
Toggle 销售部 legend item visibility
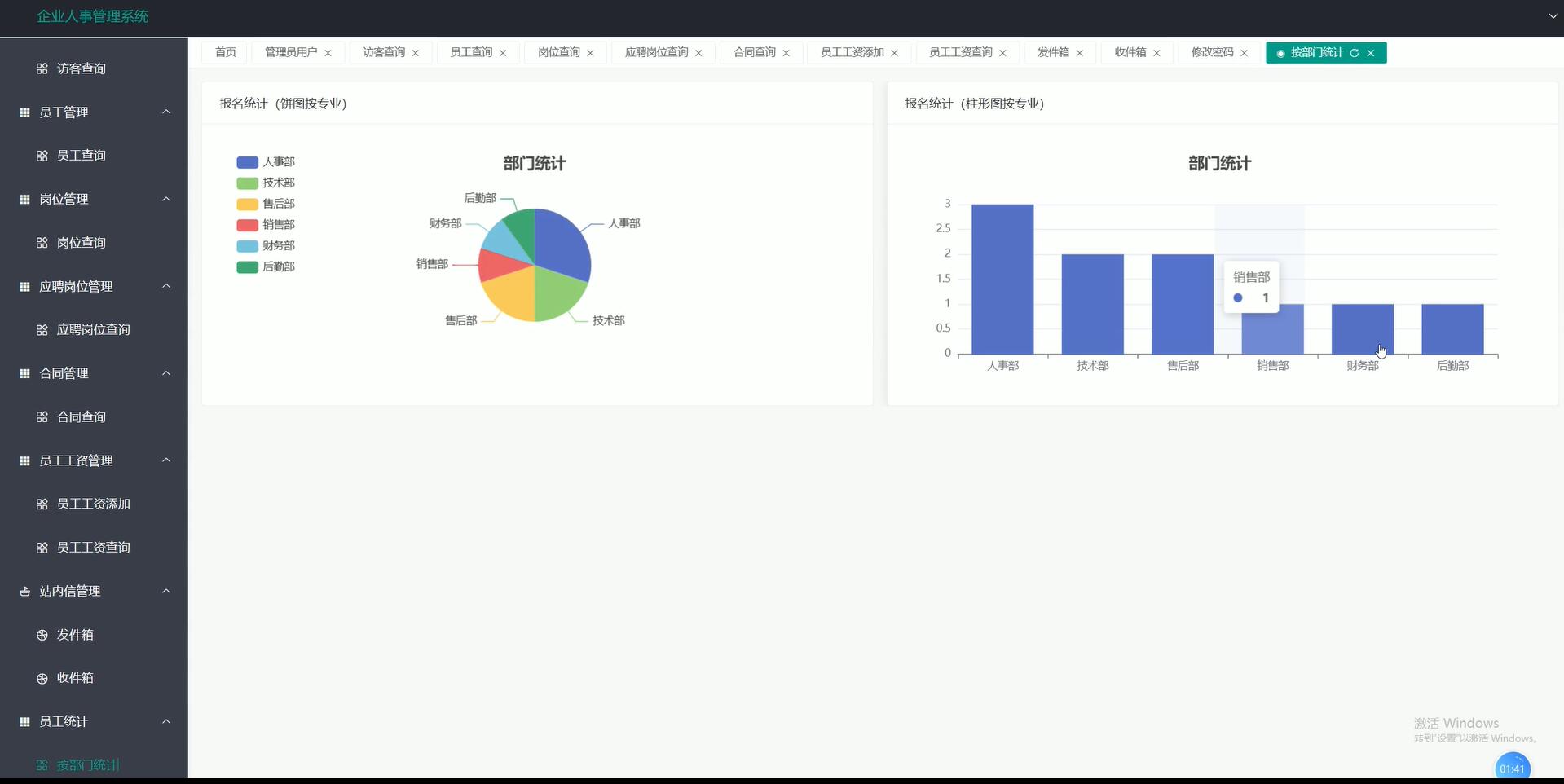[x=266, y=225]
